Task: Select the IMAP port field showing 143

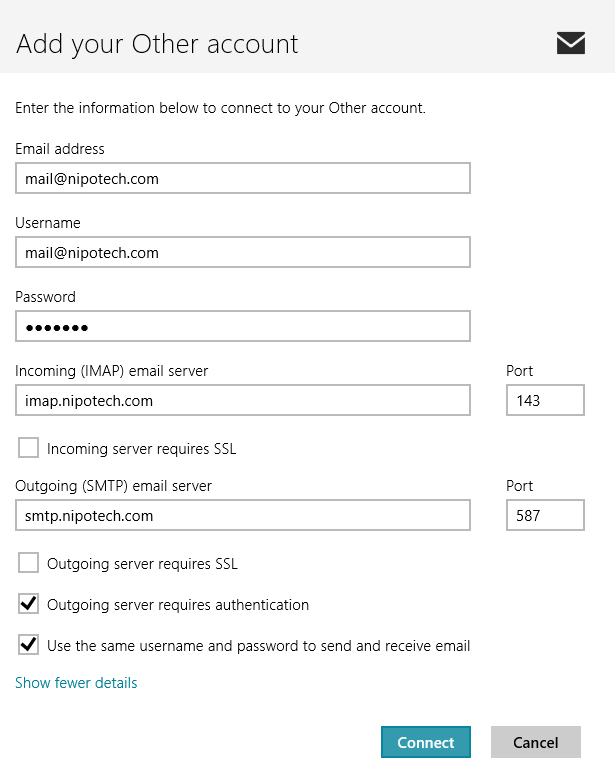Action: (x=545, y=400)
